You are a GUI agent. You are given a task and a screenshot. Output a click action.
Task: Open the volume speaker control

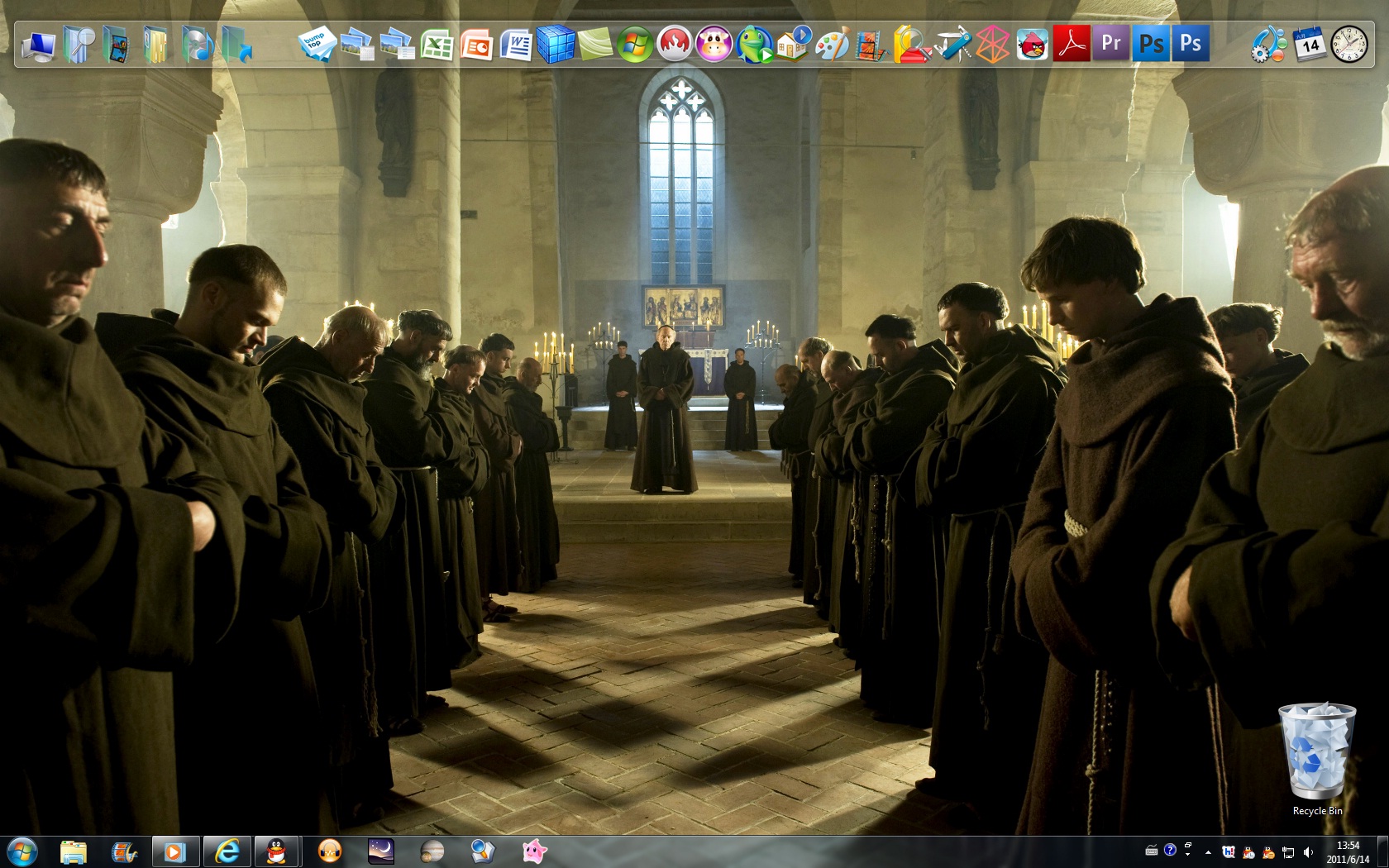pyautogui.click(x=1308, y=851)
